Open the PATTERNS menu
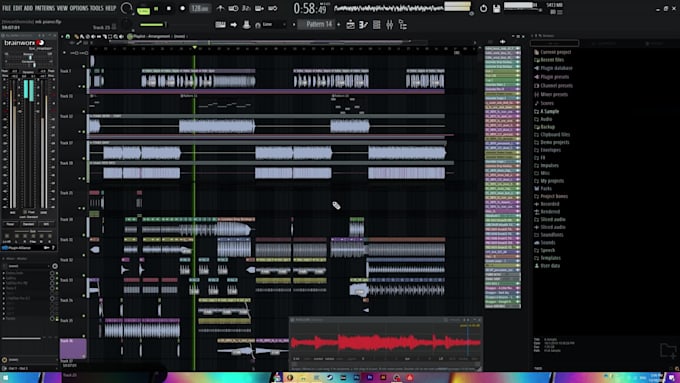Viewport: 680px width, 383px height. click(45, 8)
